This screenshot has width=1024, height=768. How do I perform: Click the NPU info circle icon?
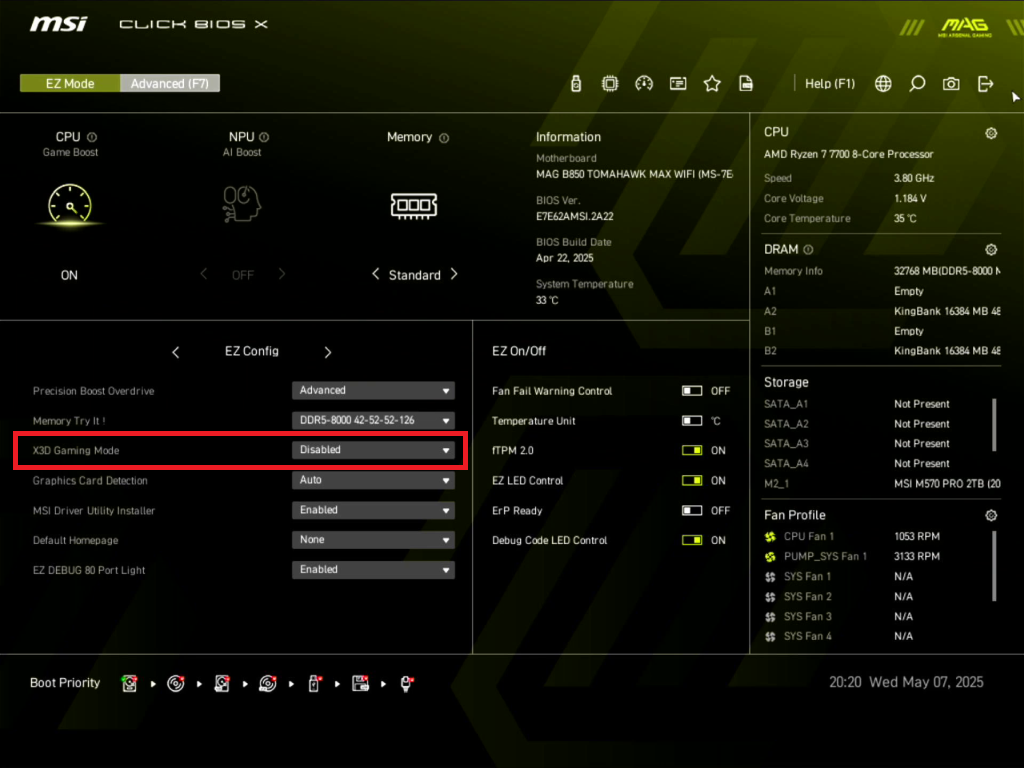pos(264,137)
